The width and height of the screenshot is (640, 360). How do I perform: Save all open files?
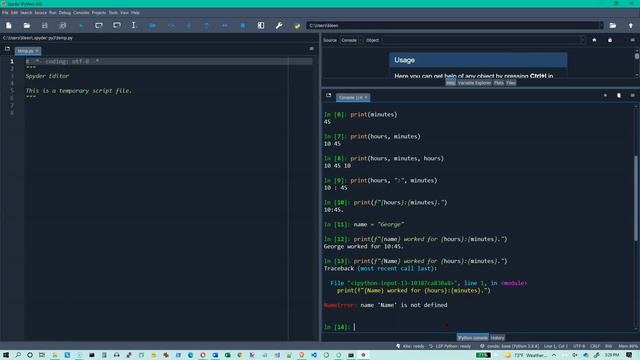click(62, 25)
